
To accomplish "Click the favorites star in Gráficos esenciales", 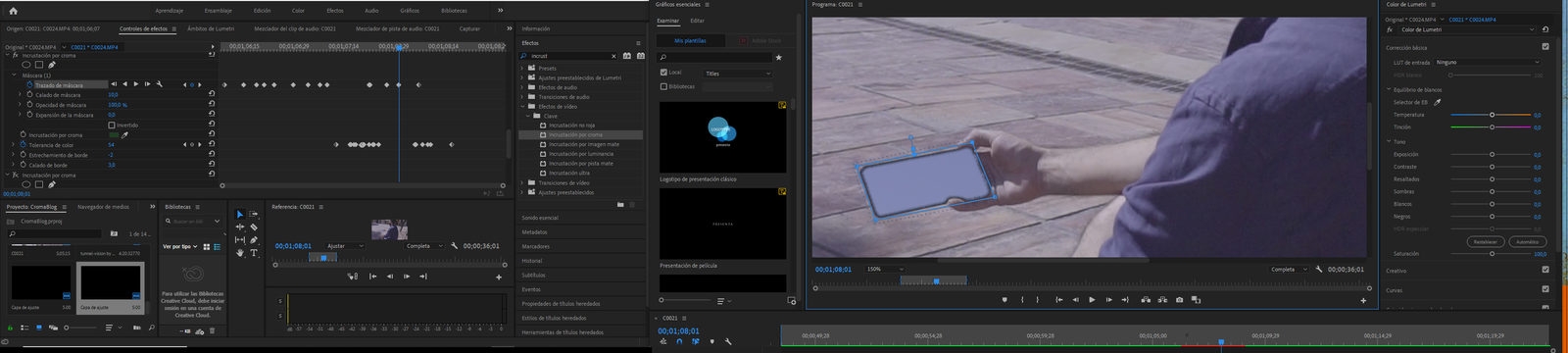I will (x=779, y=58).
